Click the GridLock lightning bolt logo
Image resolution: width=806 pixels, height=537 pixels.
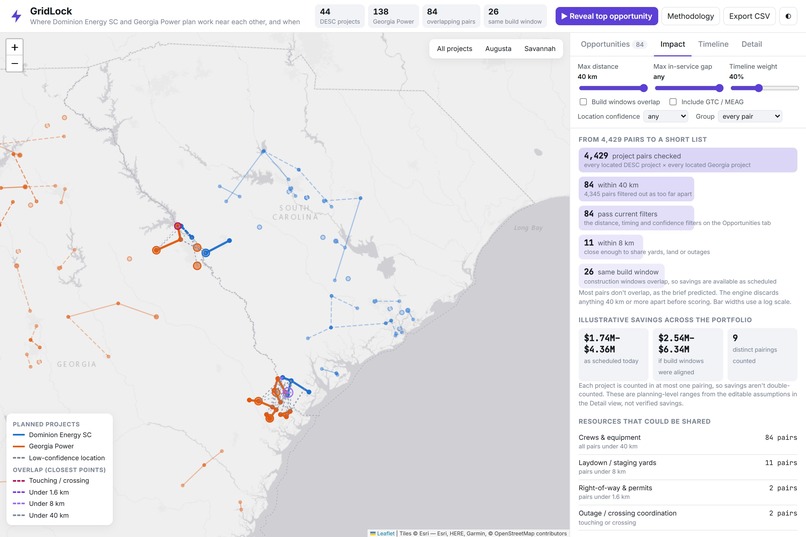[x=16, y=16]
